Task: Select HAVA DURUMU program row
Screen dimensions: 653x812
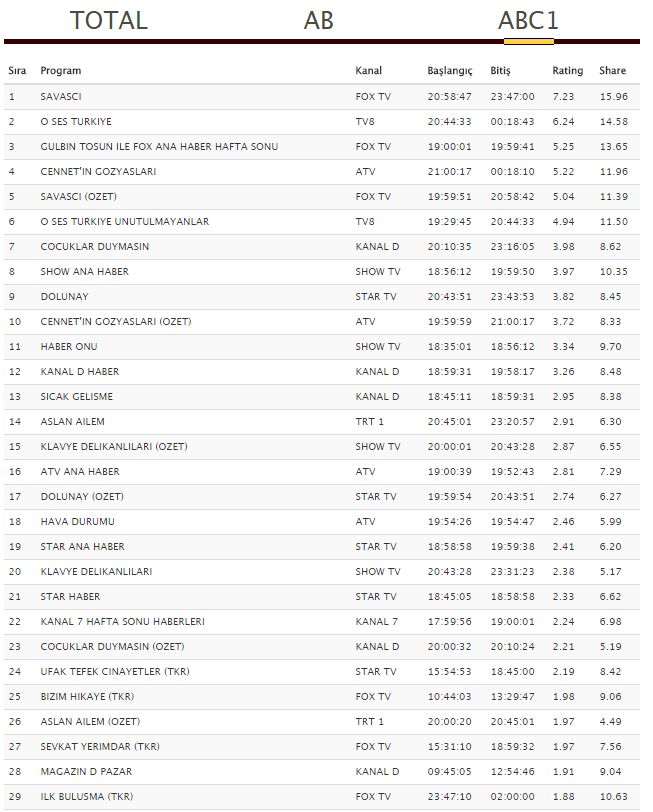Action: click(x=77, y=522)
